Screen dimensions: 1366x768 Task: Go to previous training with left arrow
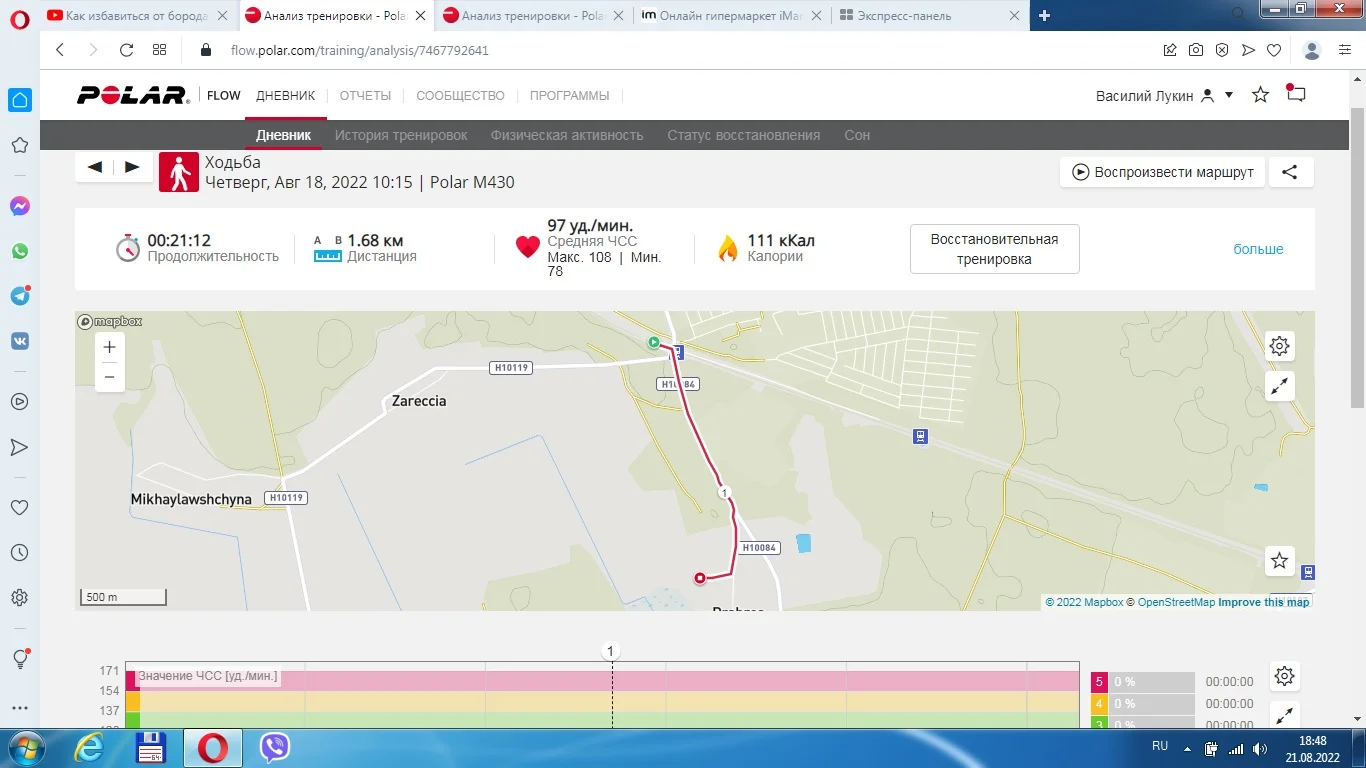click(95, 167)
